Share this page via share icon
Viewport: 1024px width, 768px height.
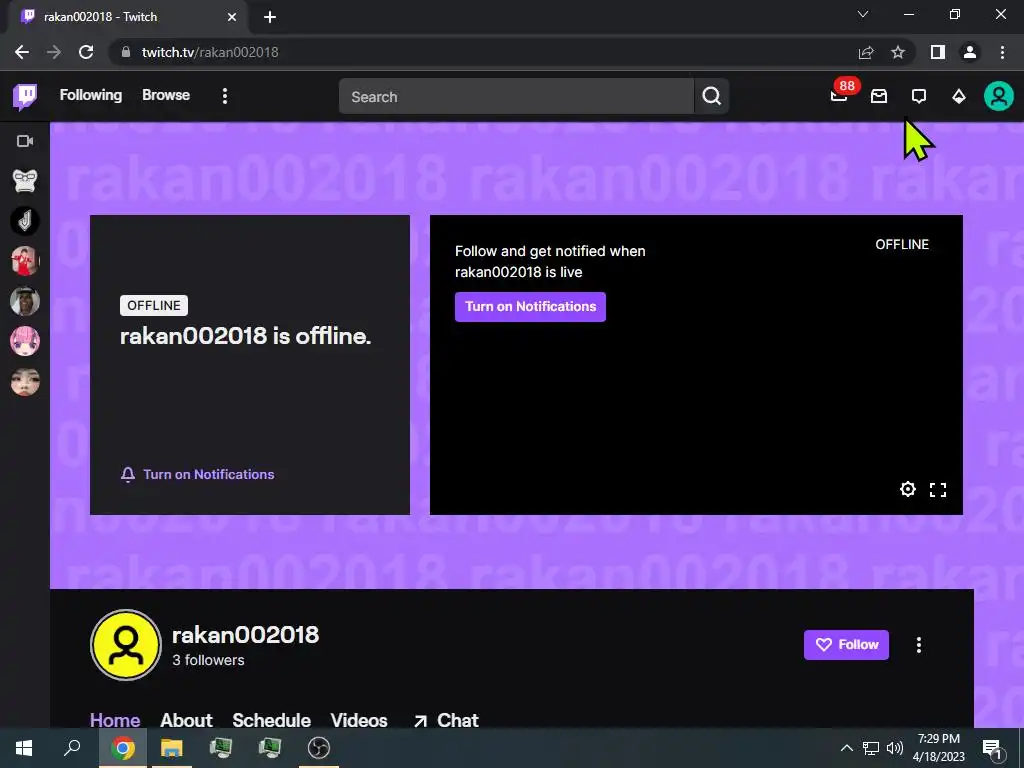866,52
